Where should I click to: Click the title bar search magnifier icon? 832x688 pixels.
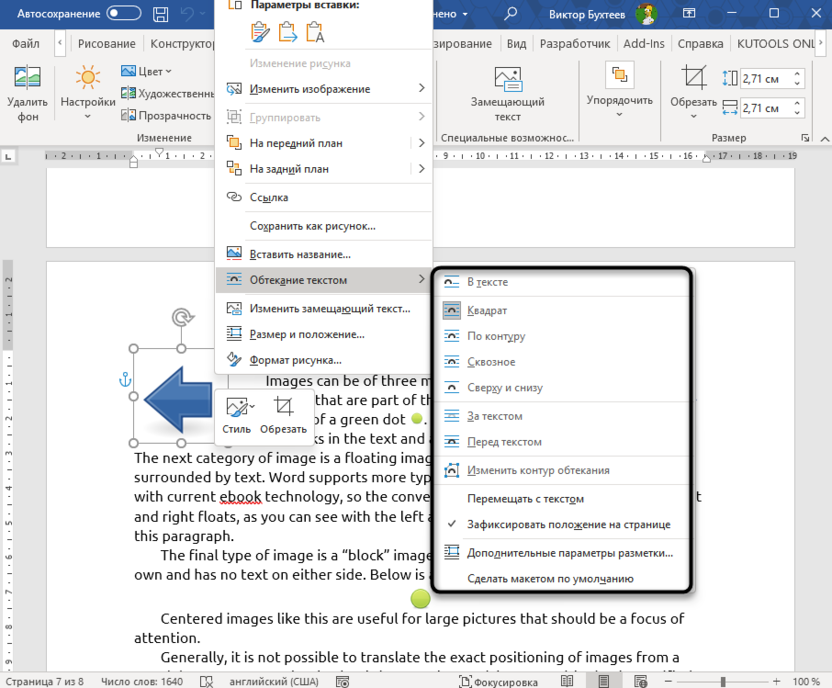pos(510,13)
